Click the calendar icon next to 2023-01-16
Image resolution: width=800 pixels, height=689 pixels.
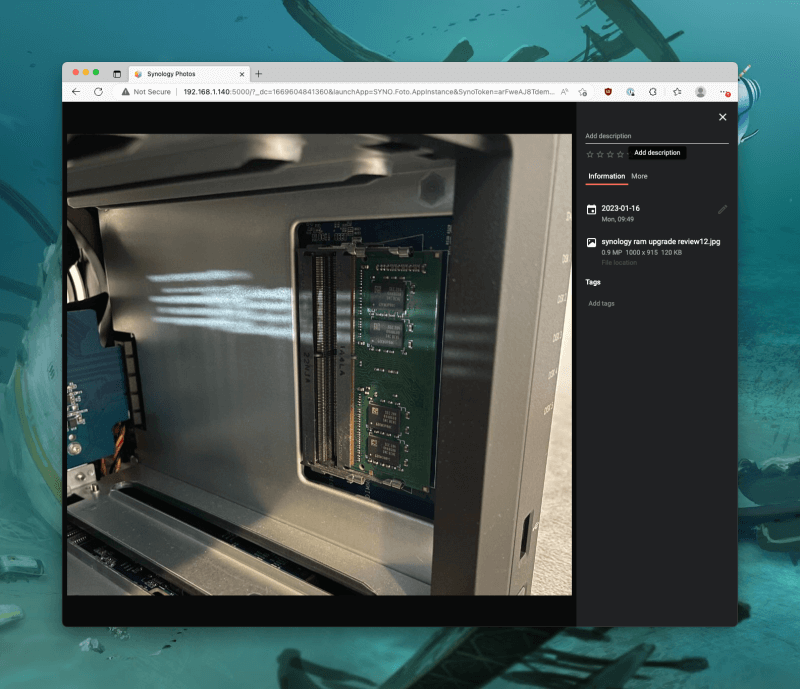pos(591,210)
